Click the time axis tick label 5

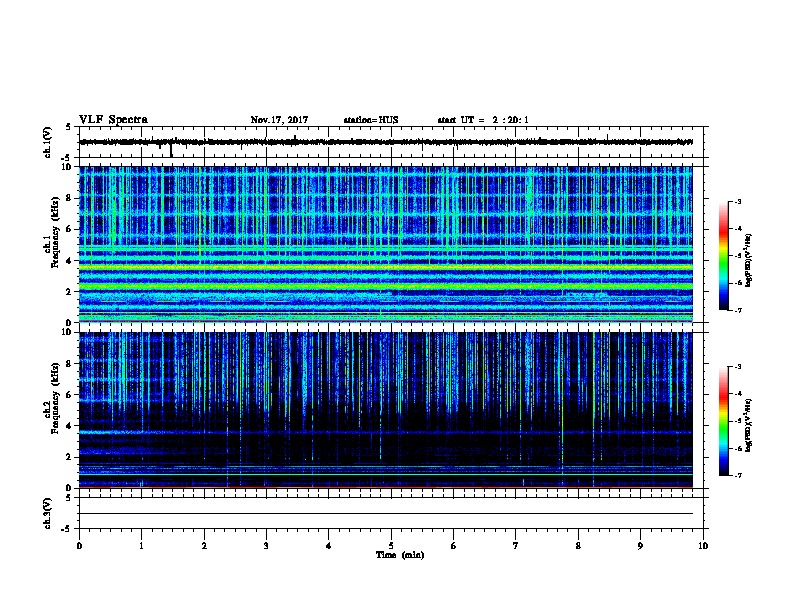click(x=391, y=545)
